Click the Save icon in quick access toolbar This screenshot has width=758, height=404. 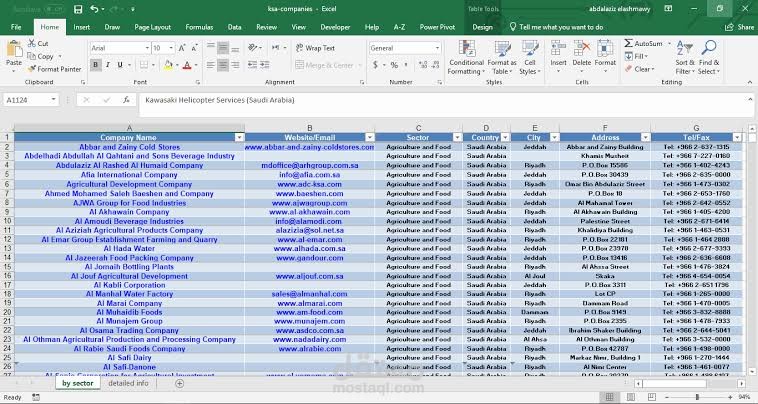78,9
